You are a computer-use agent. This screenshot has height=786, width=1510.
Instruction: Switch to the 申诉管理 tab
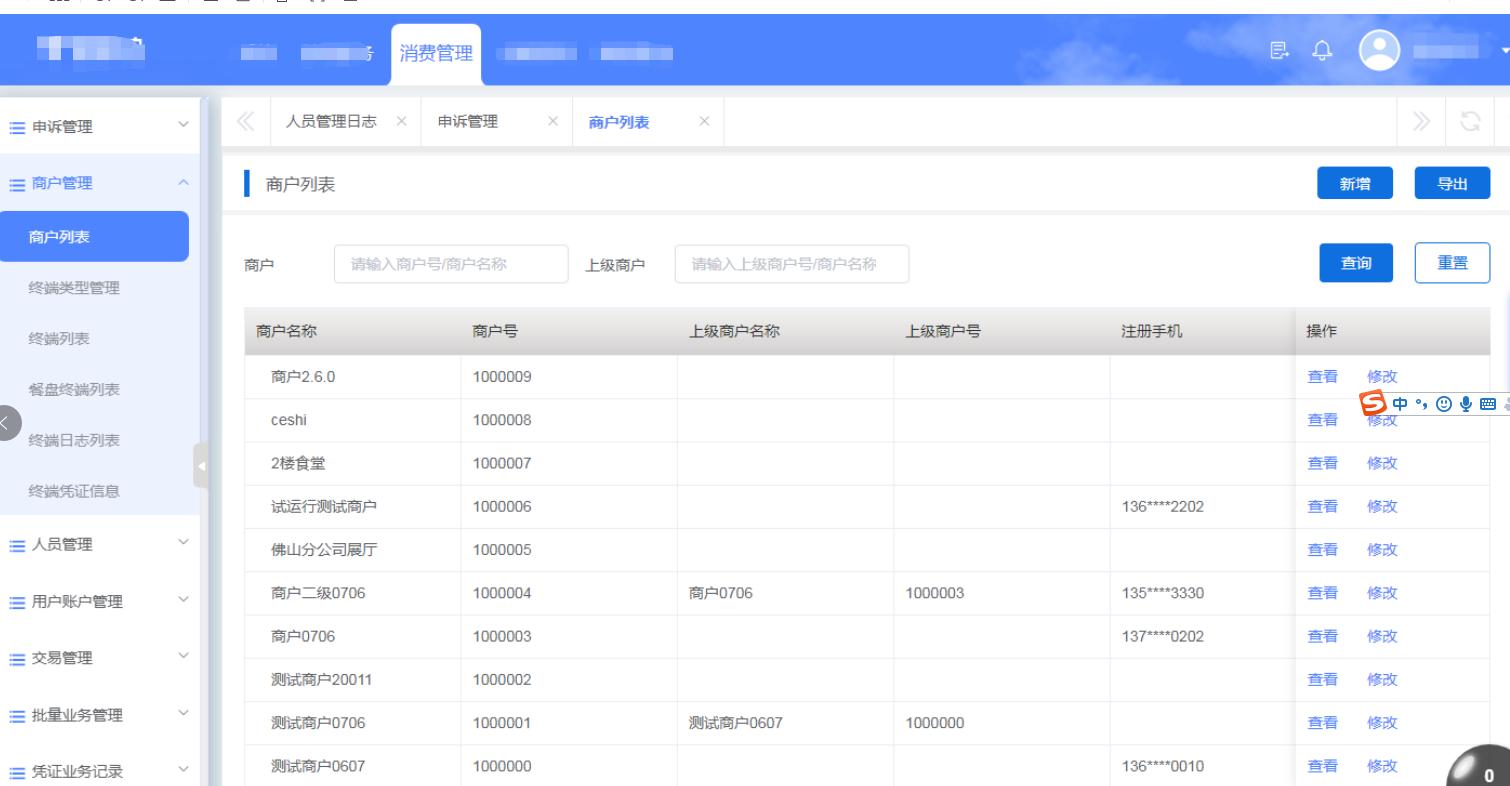468,121
